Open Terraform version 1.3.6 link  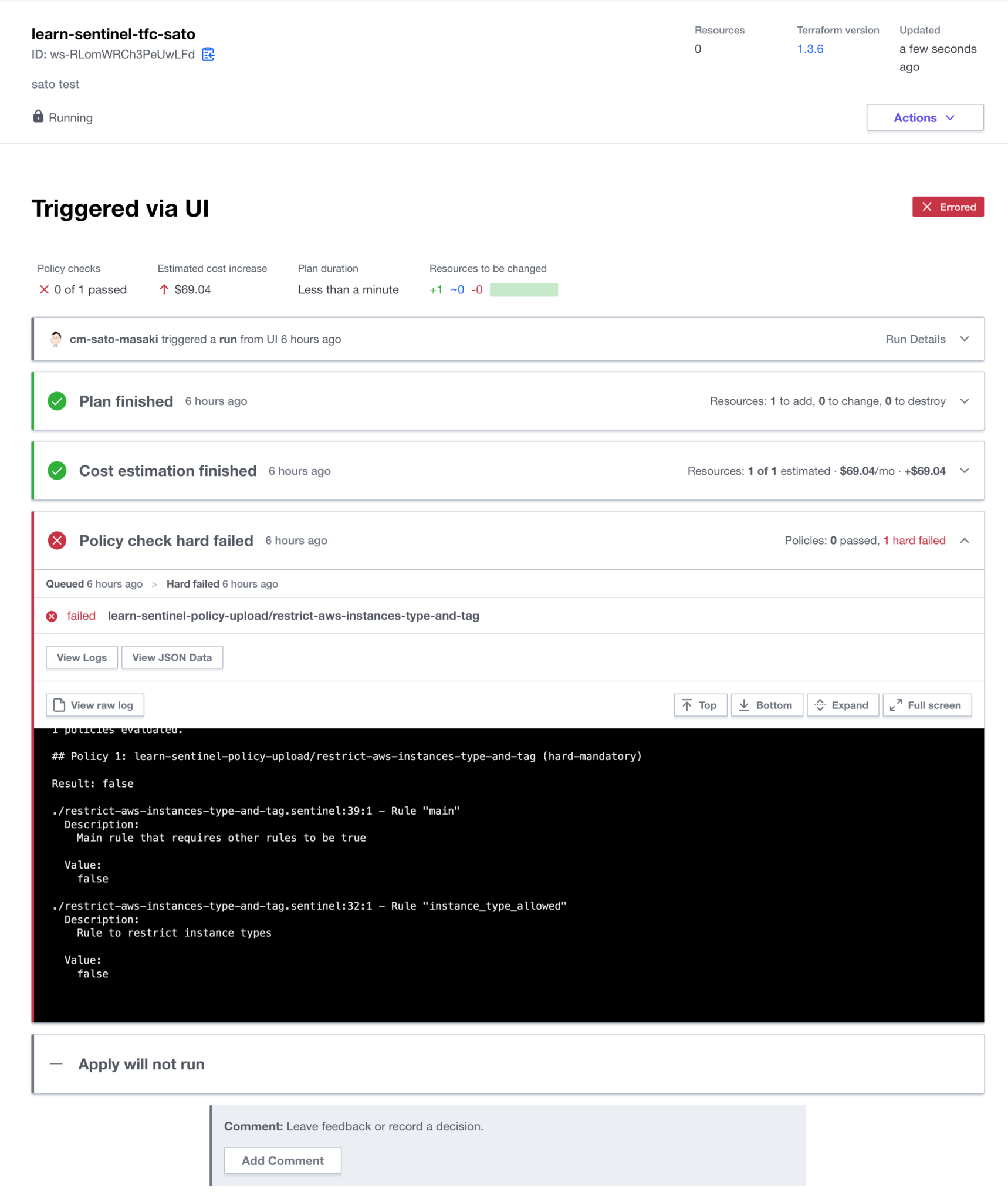pos(810,49)
